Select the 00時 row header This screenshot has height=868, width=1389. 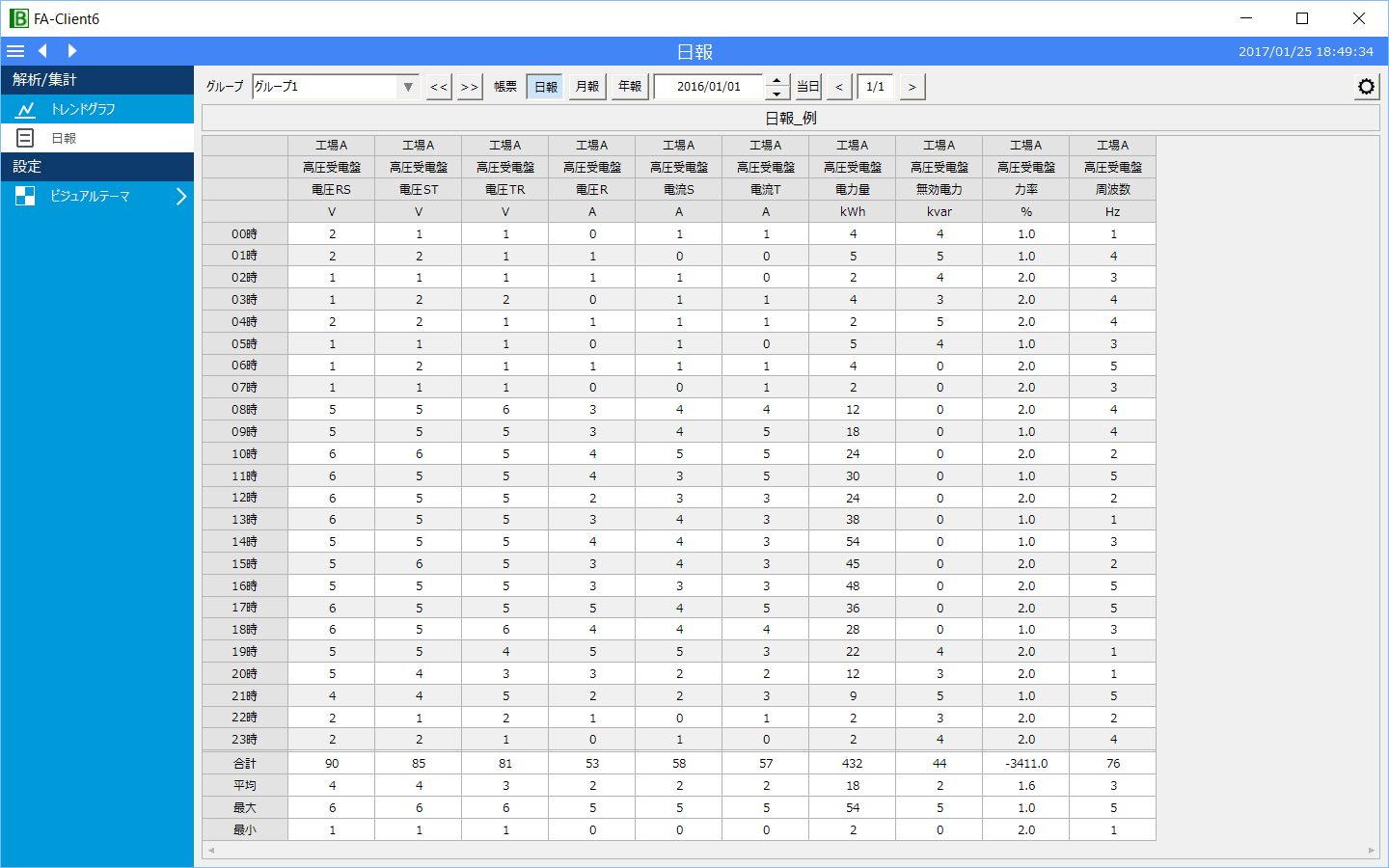(x=245, y=233)
